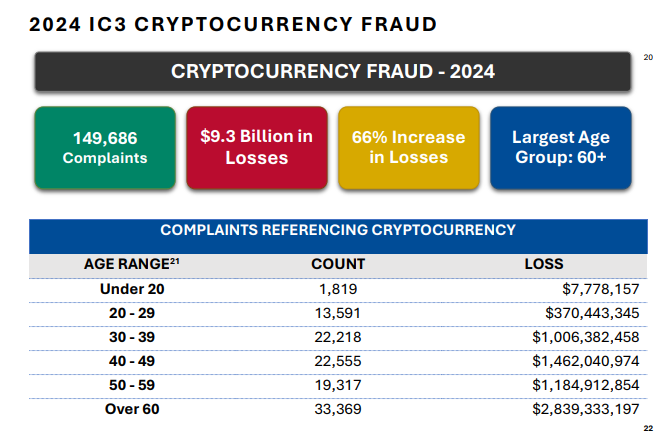Select the yellow 66% Increase in Losses card

click(x=408, y=147)
